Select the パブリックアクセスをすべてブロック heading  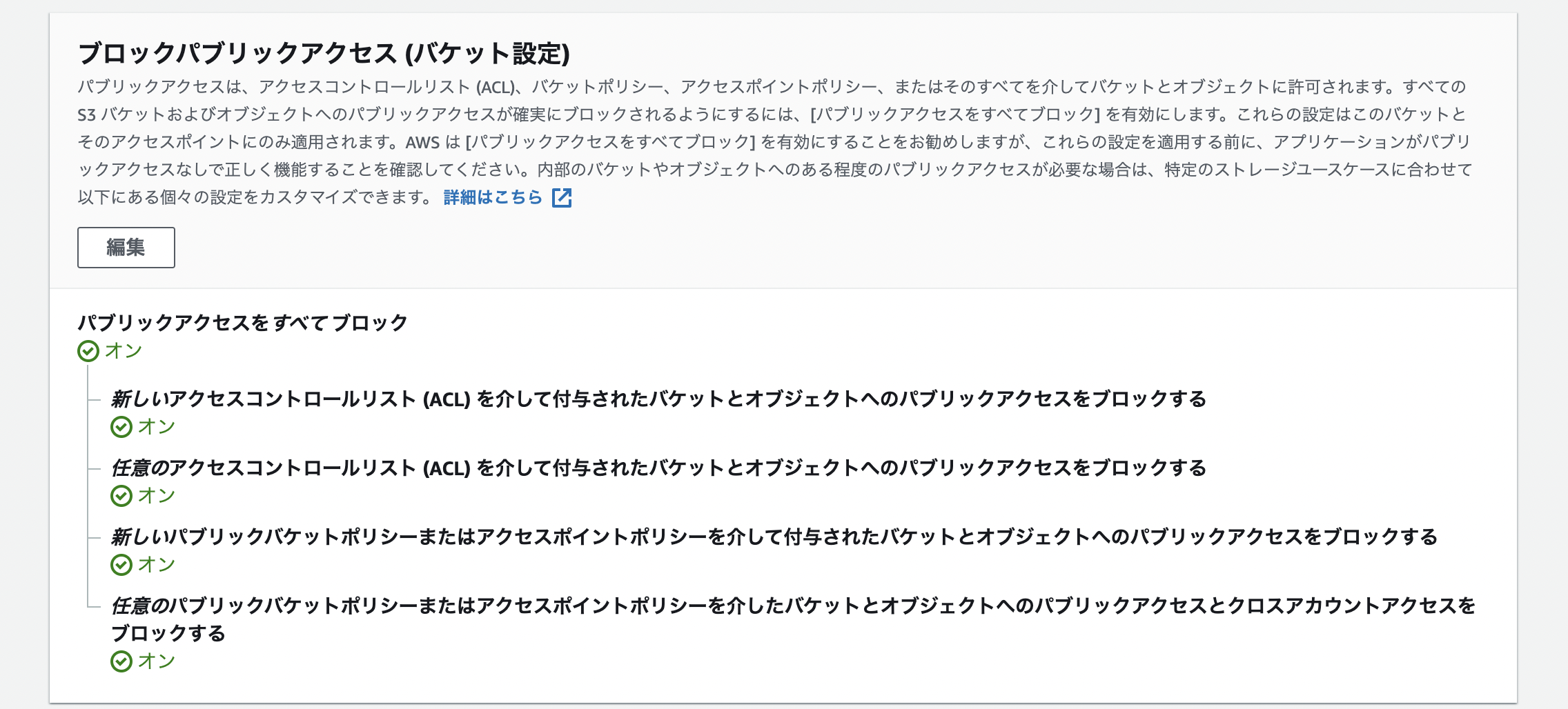(242, 321)
